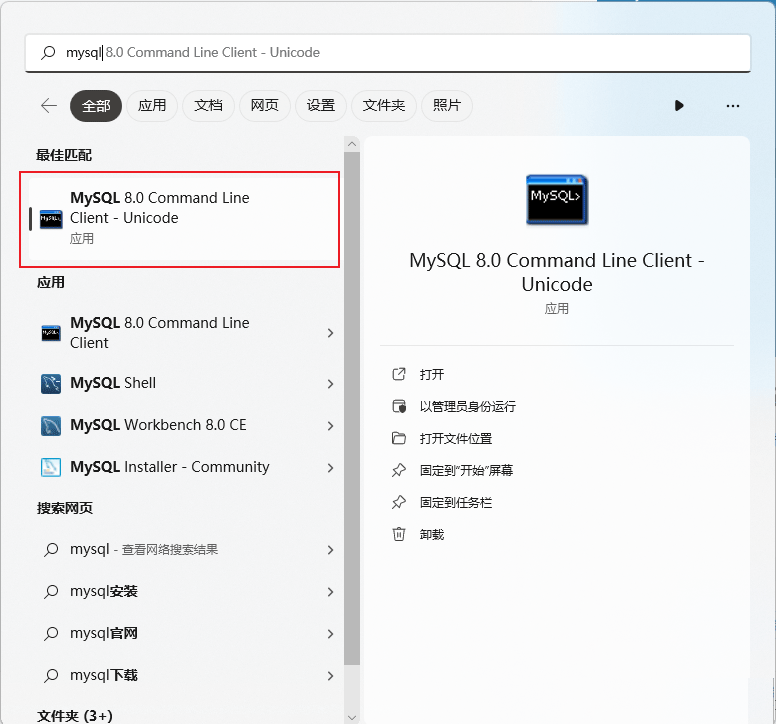Screen dimensions: 776x724
Task: Click the MySQL Installer Community icon
Action: (x=51, y=467)
